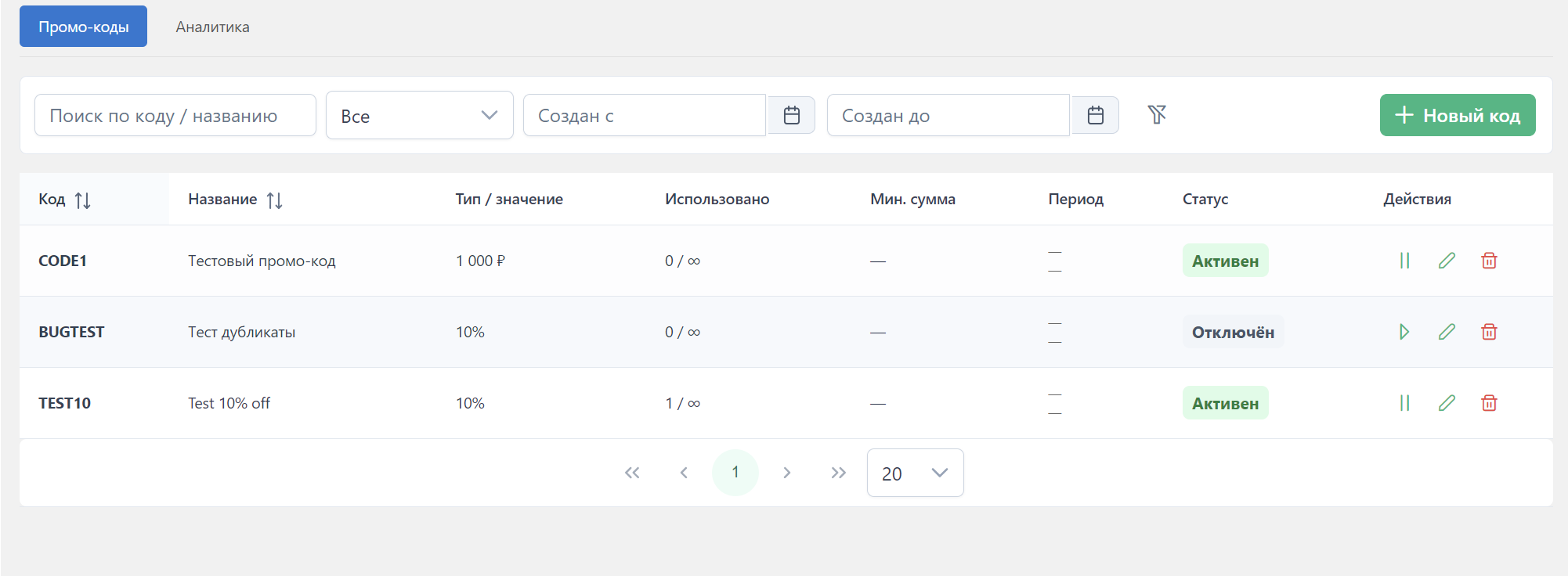Delete the BUGTEST promo code
This screenshot has width=1568, height=576.
[x=1489, y=332]
